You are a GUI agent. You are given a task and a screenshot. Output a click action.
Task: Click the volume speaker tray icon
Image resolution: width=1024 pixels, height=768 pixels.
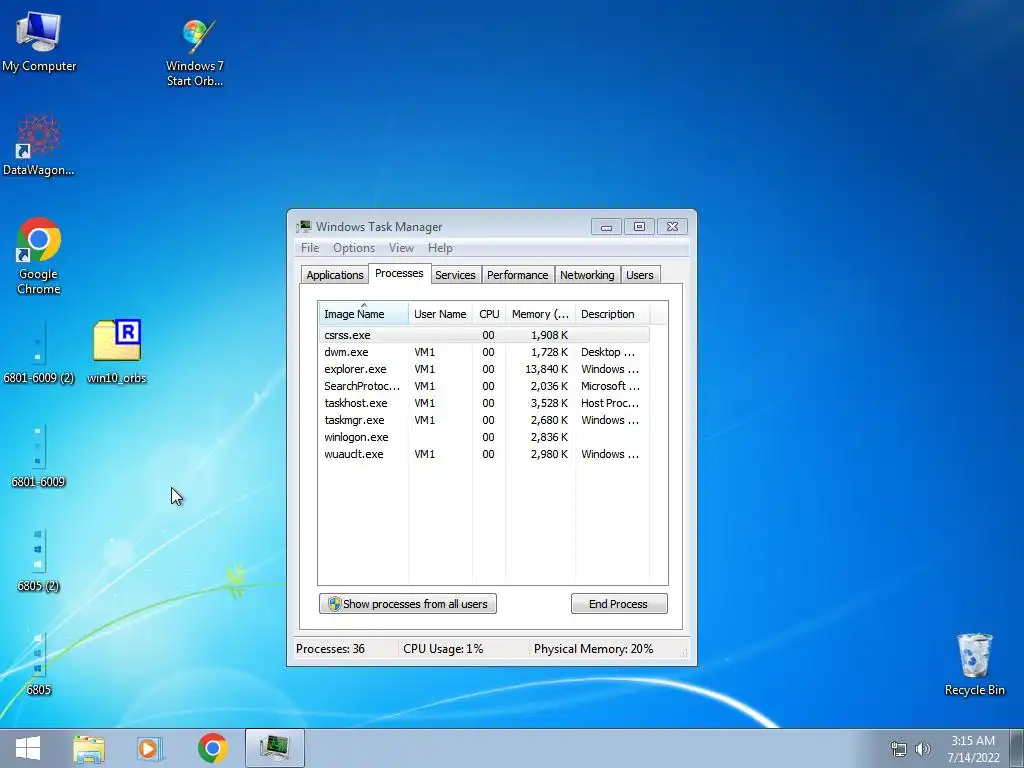pyautogui.click(x=923, y=749)
